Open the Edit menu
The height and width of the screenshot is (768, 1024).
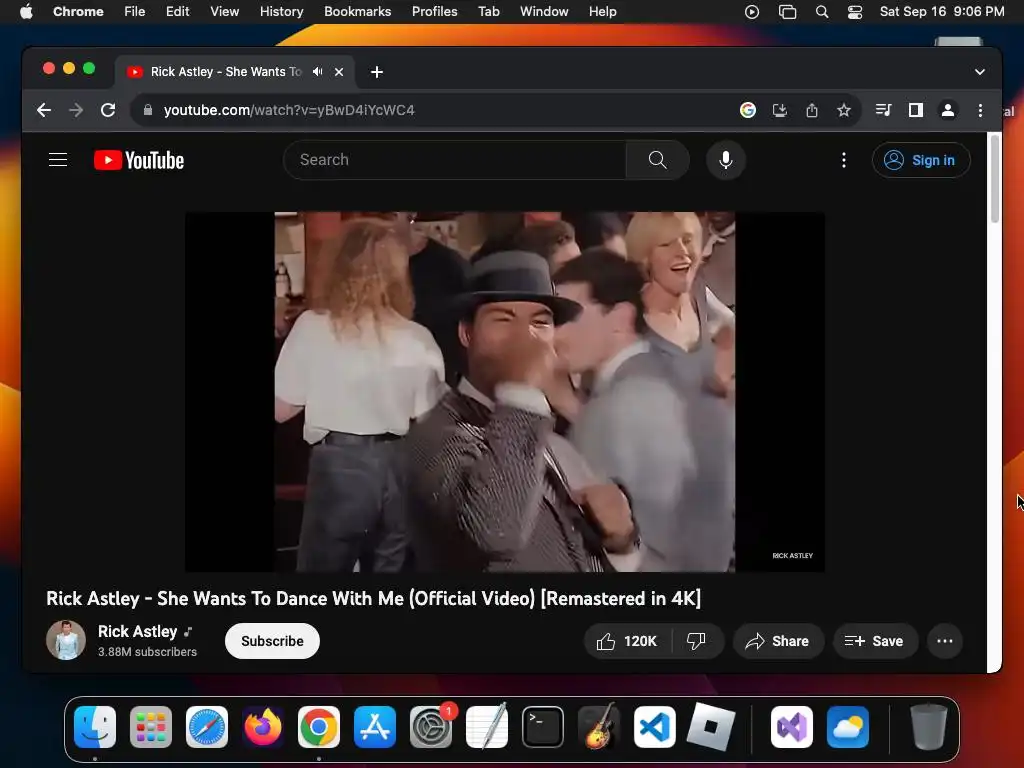[x=178, y=12]
